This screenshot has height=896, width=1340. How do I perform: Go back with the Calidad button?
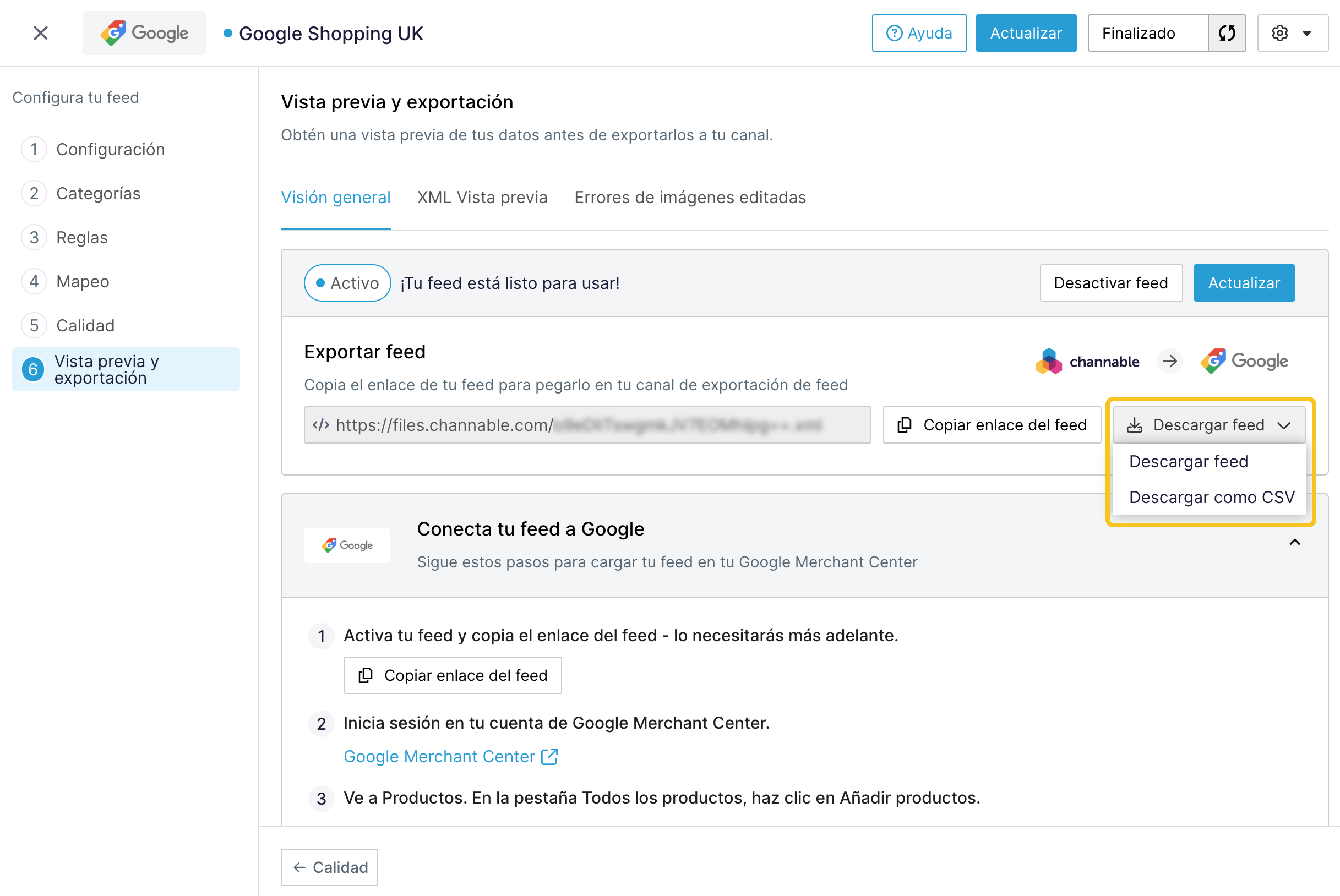[x=329, y=867]
